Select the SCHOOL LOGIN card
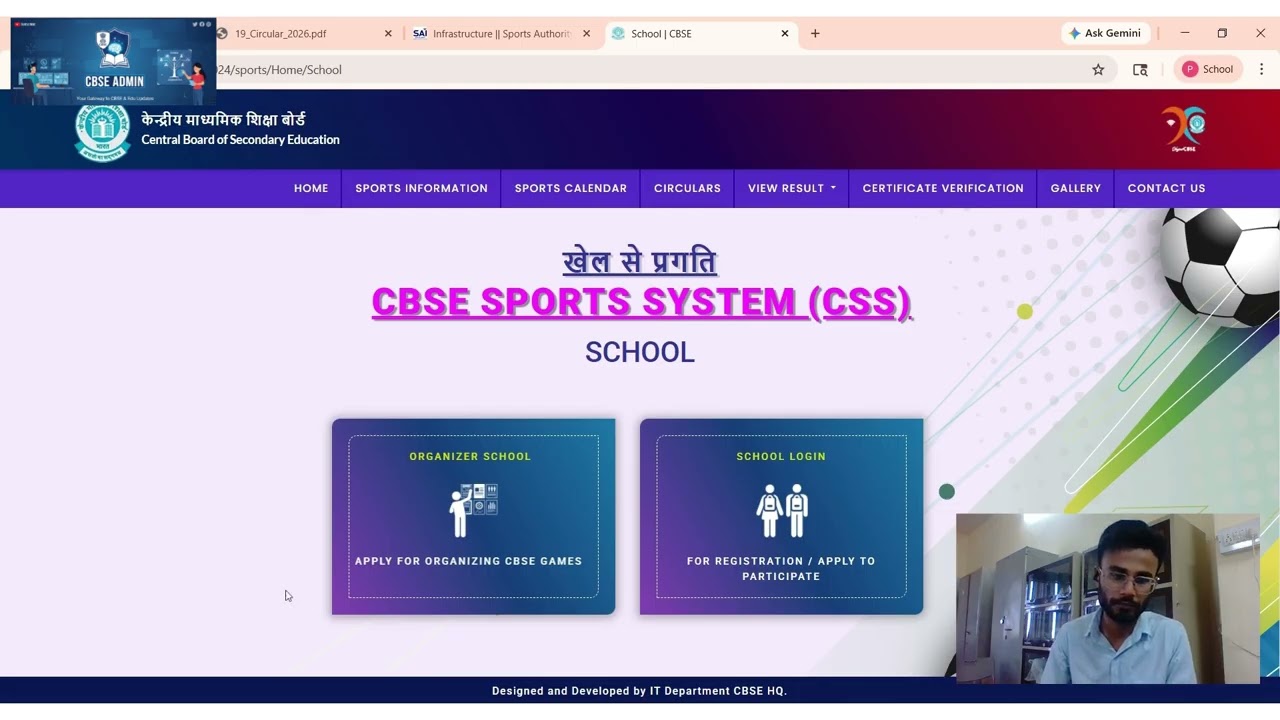1280x720 pixels. 781,516
